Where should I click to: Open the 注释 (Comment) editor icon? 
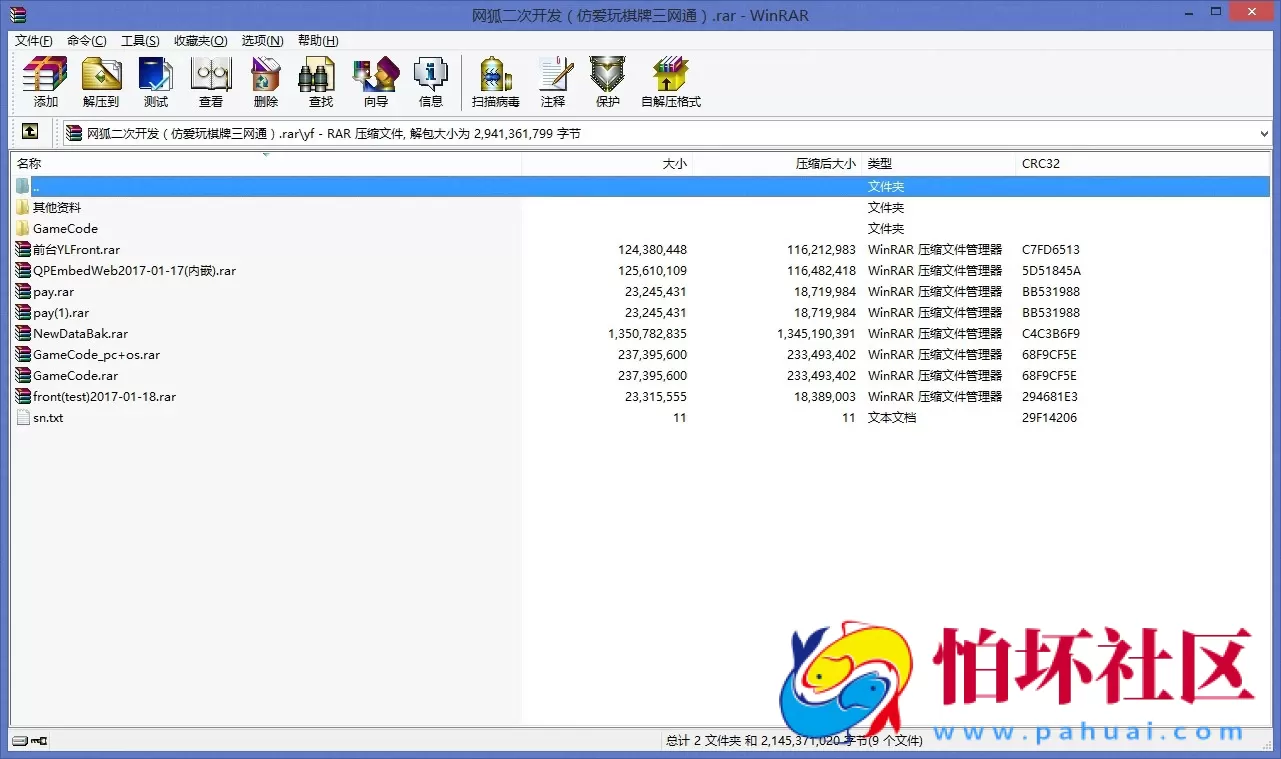[x=555, y=80]
